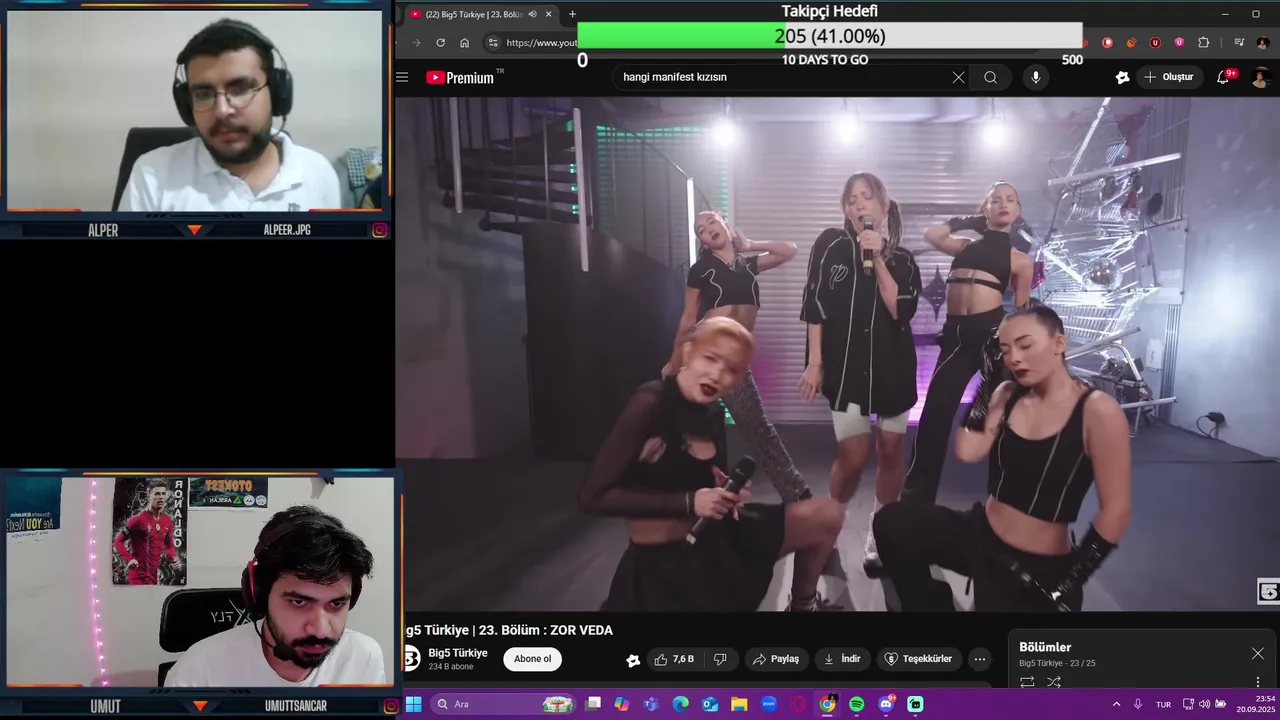Subscribe with Abone ol button
Viewport: 1280px width, 720px height.
coord(532,659)
